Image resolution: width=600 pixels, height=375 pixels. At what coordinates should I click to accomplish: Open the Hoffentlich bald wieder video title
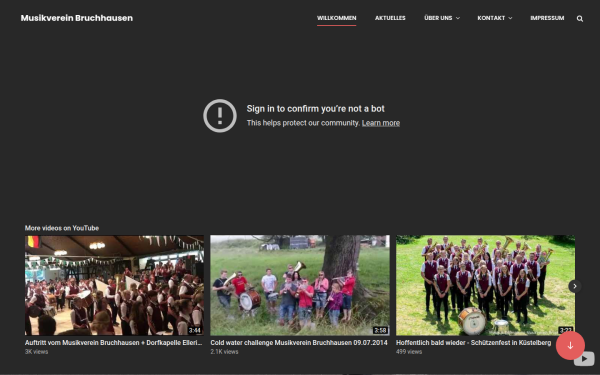coord(473,342)
